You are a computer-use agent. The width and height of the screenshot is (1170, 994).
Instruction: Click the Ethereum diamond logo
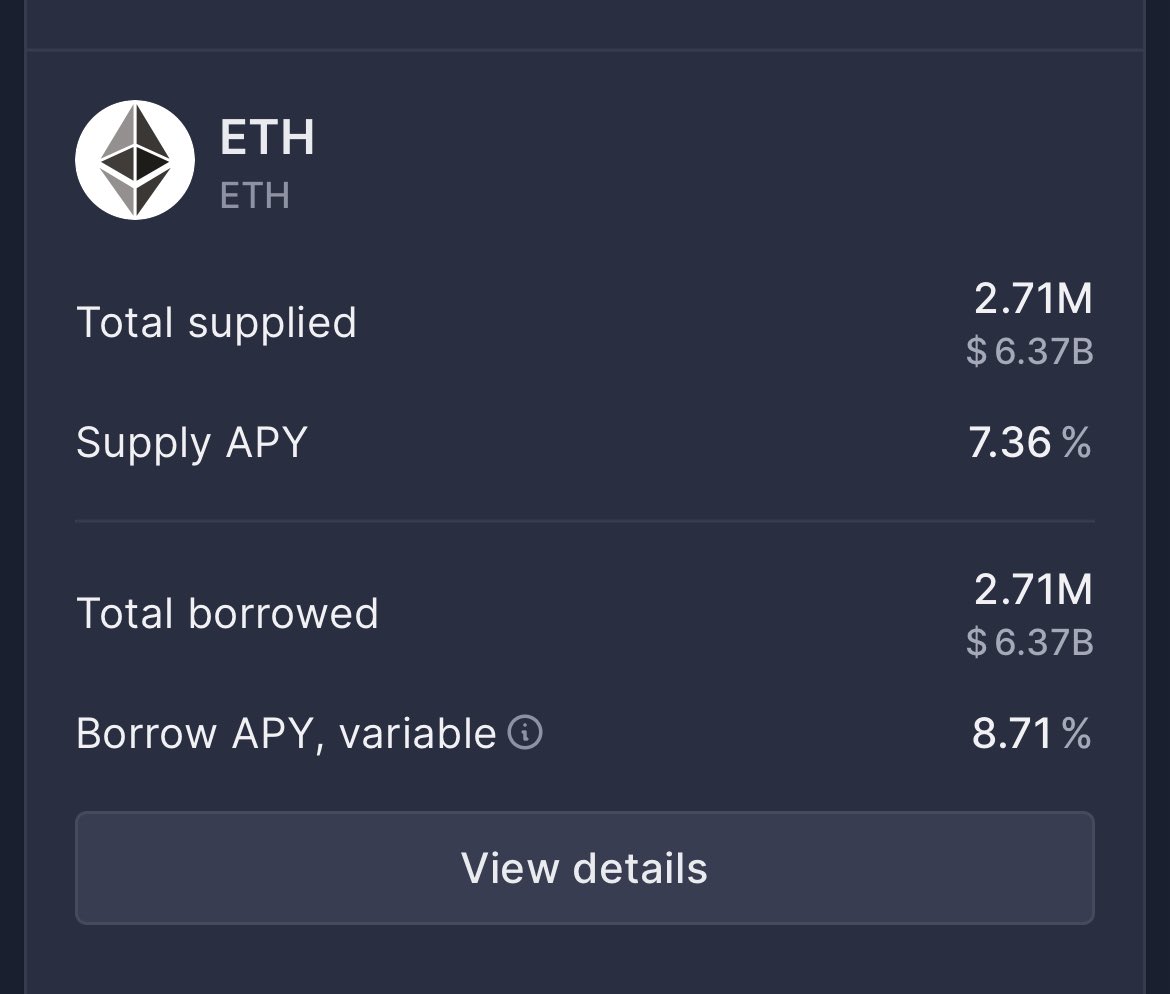[x=135, y=160]
